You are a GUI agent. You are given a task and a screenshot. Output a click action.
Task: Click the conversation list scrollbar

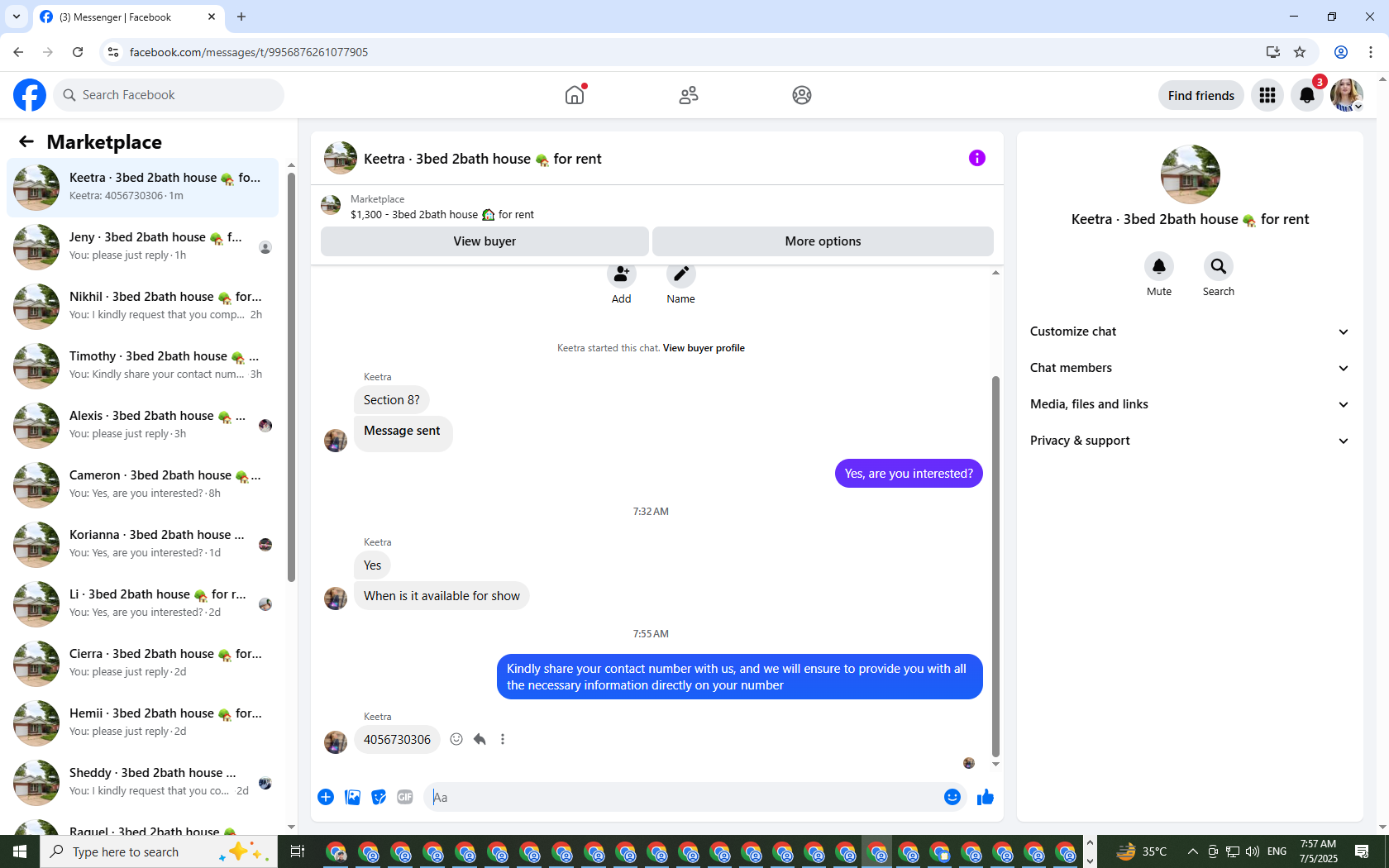click(x=291, y=375)
